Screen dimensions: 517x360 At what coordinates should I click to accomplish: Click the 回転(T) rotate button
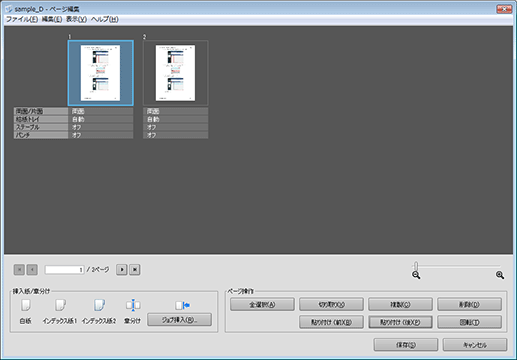pos(469,322)
